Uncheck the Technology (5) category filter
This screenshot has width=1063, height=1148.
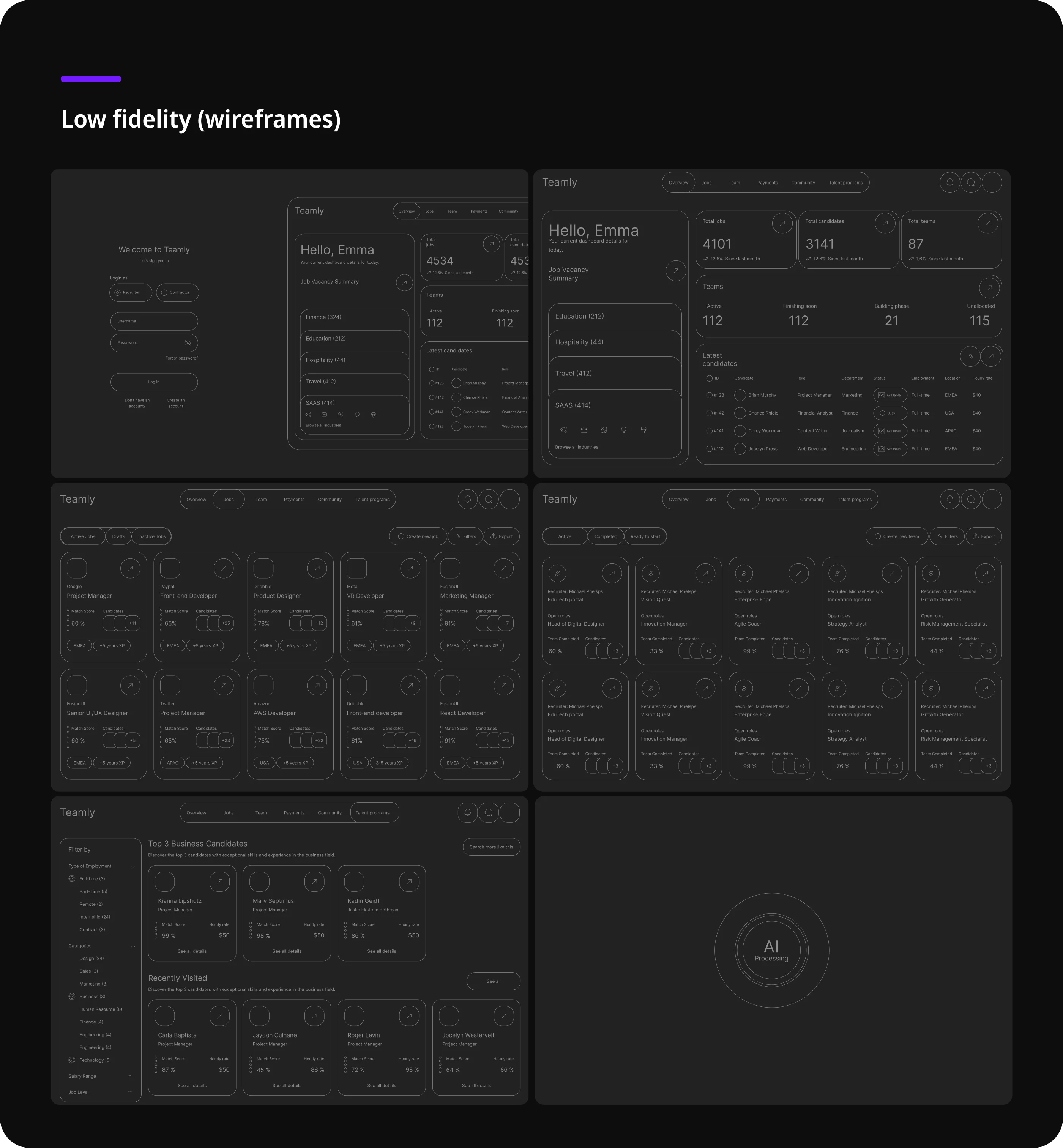pos(72,1060)
